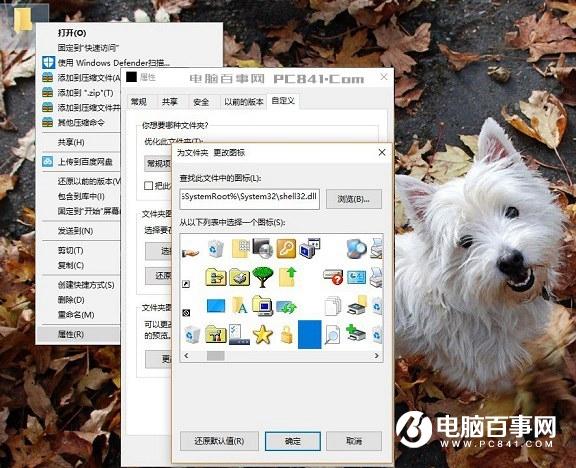Select the green tree icon in the list

pyautogui.click(x=263, y=277)
